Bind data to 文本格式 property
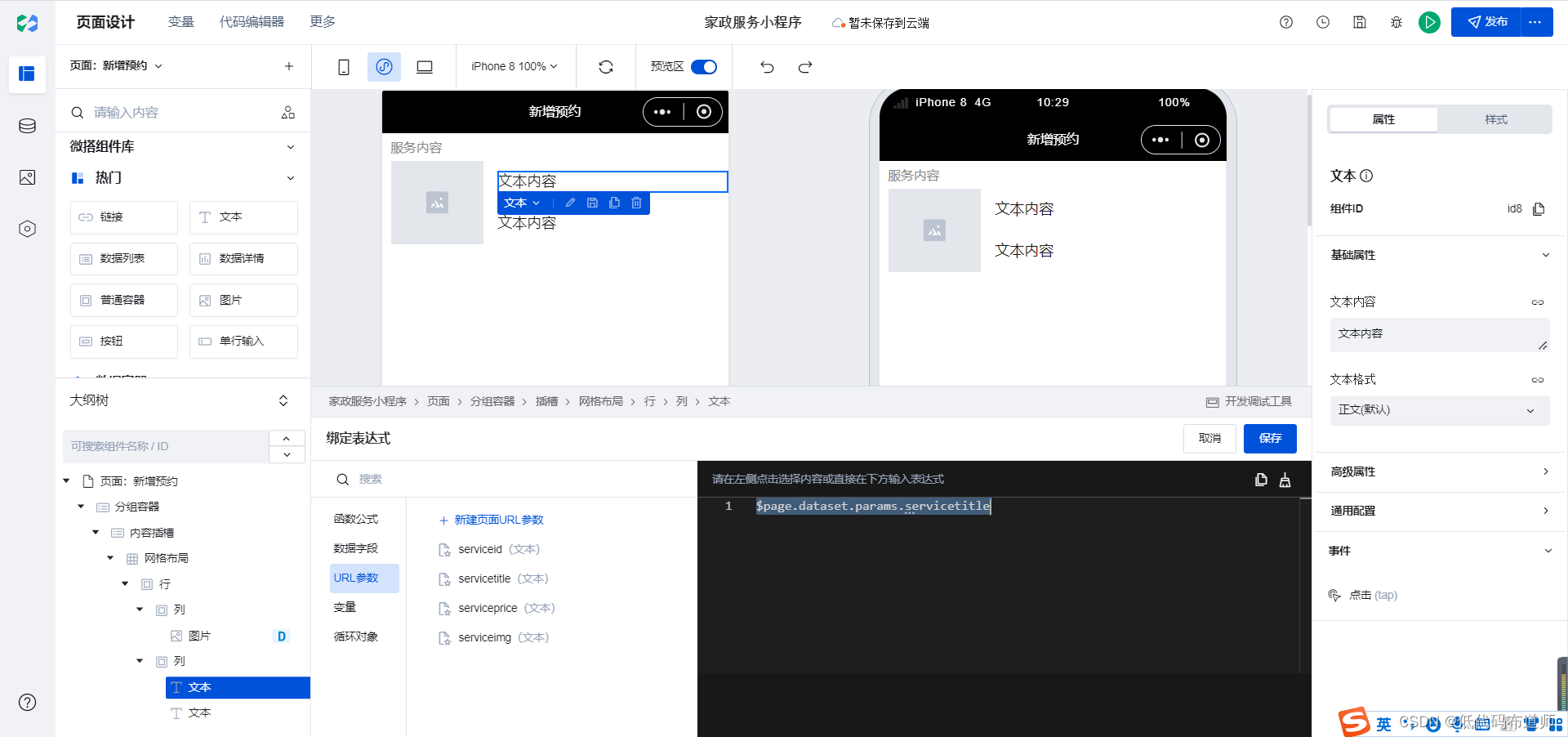Screen dimensions: 1568x737 [1538, 380]
